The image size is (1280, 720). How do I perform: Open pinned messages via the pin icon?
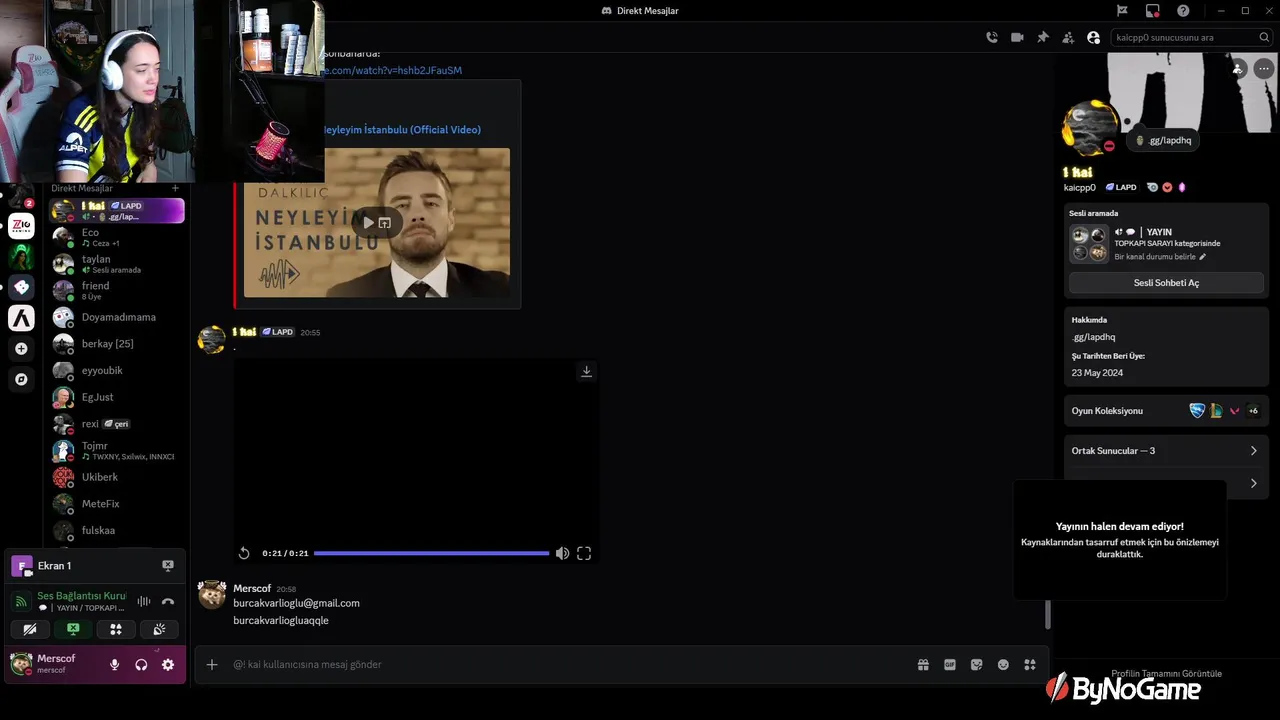(1043, 37)
